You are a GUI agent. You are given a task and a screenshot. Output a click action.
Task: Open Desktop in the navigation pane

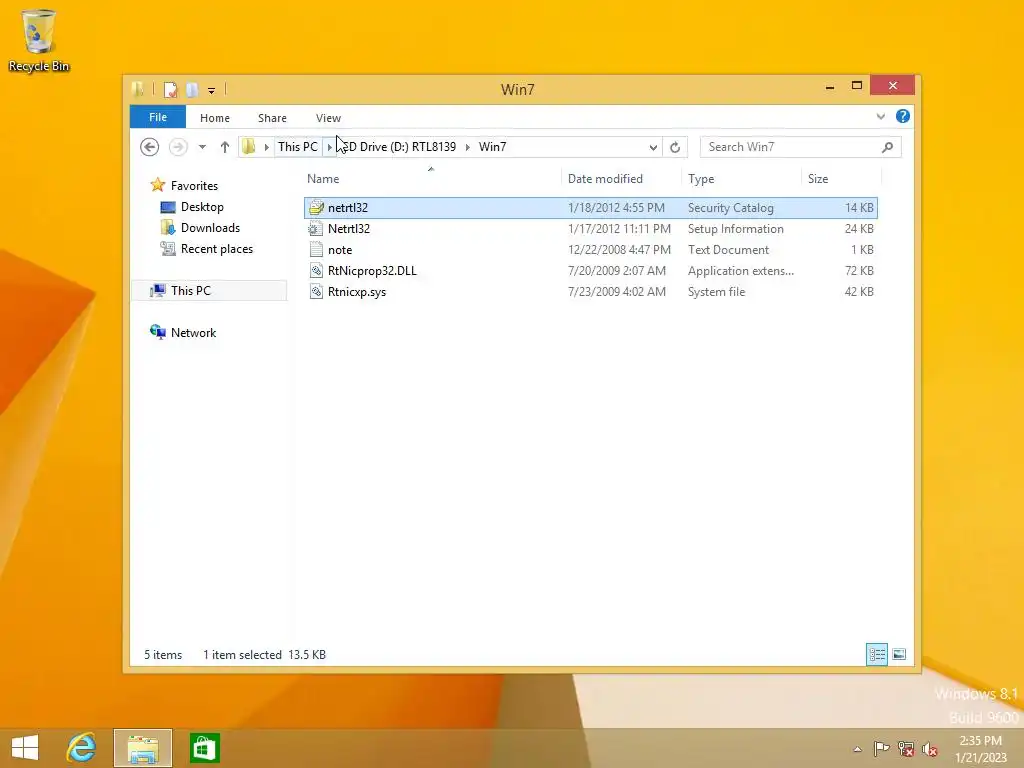pyautogui.click(x=202, y=206)
